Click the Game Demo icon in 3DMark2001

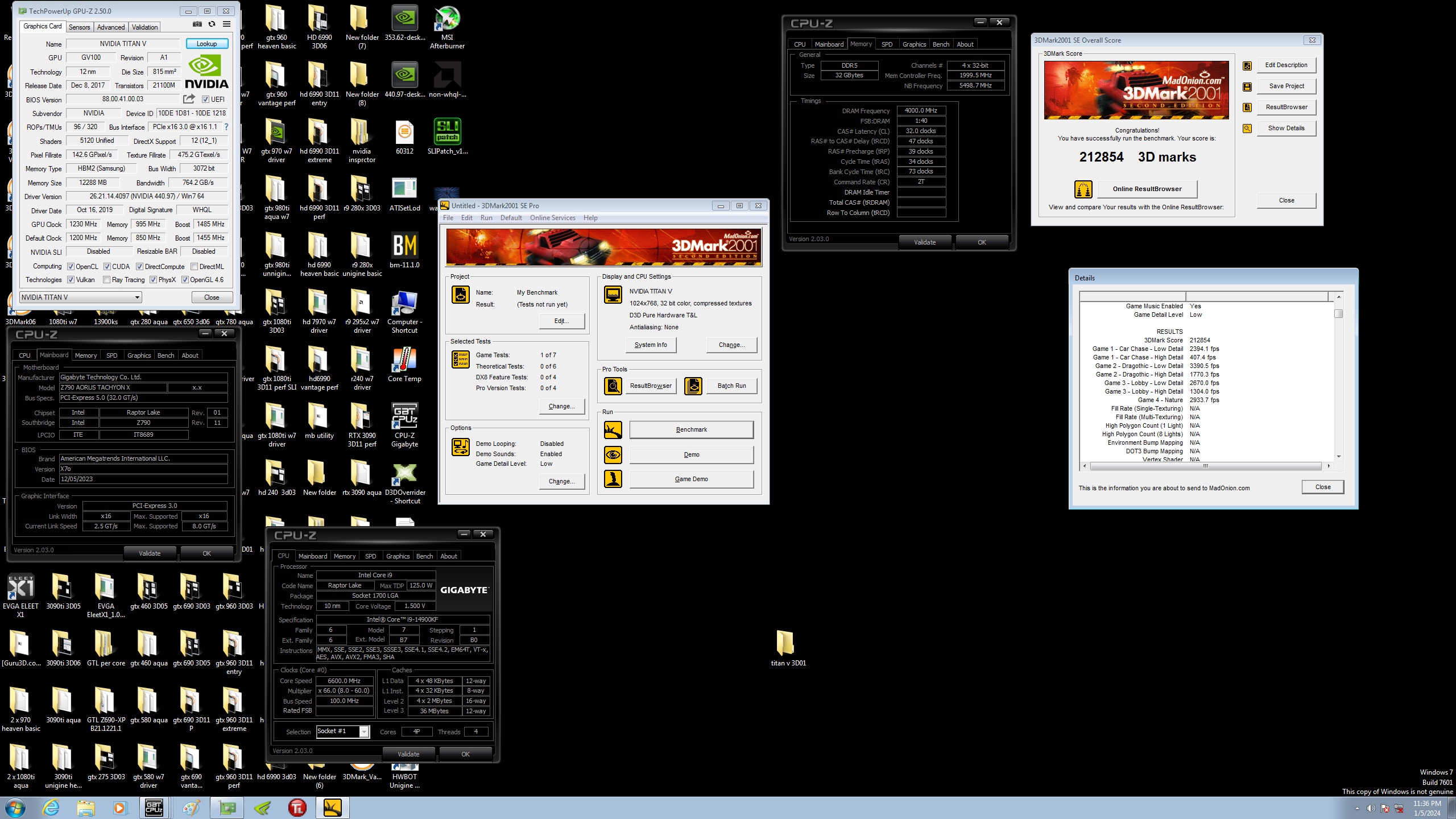613,479
